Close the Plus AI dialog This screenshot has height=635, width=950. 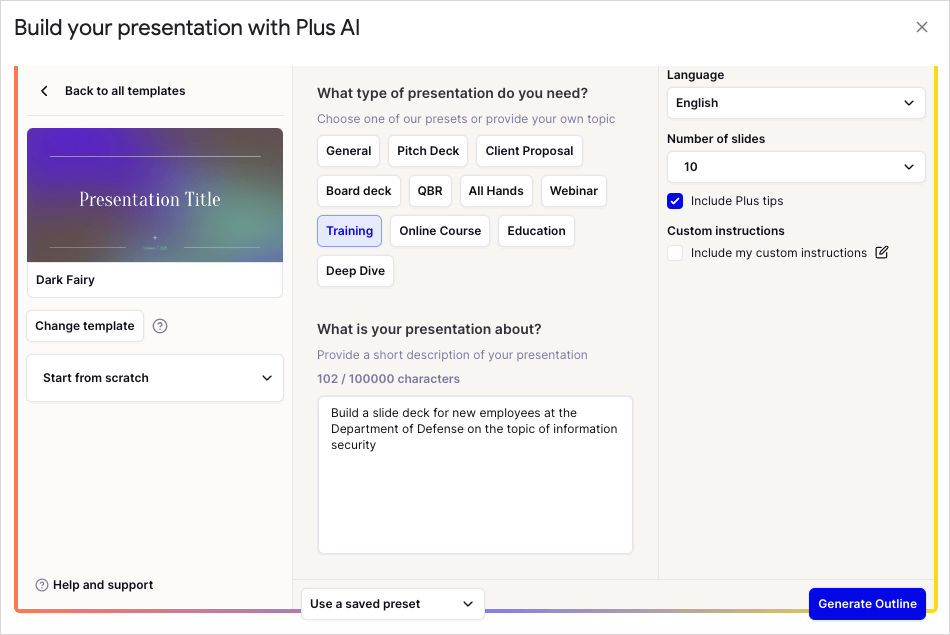pyautogui.click(x=922, y=27)
